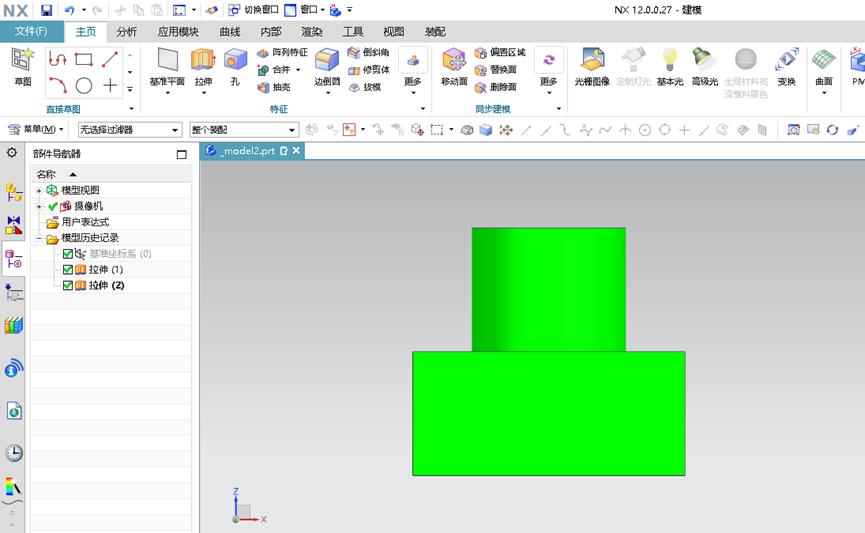Maximize the 部件导航器 panel
Image resolution: width=865 pixels, height=533 pixels.
pyautogui.click(x=181, y=154)
